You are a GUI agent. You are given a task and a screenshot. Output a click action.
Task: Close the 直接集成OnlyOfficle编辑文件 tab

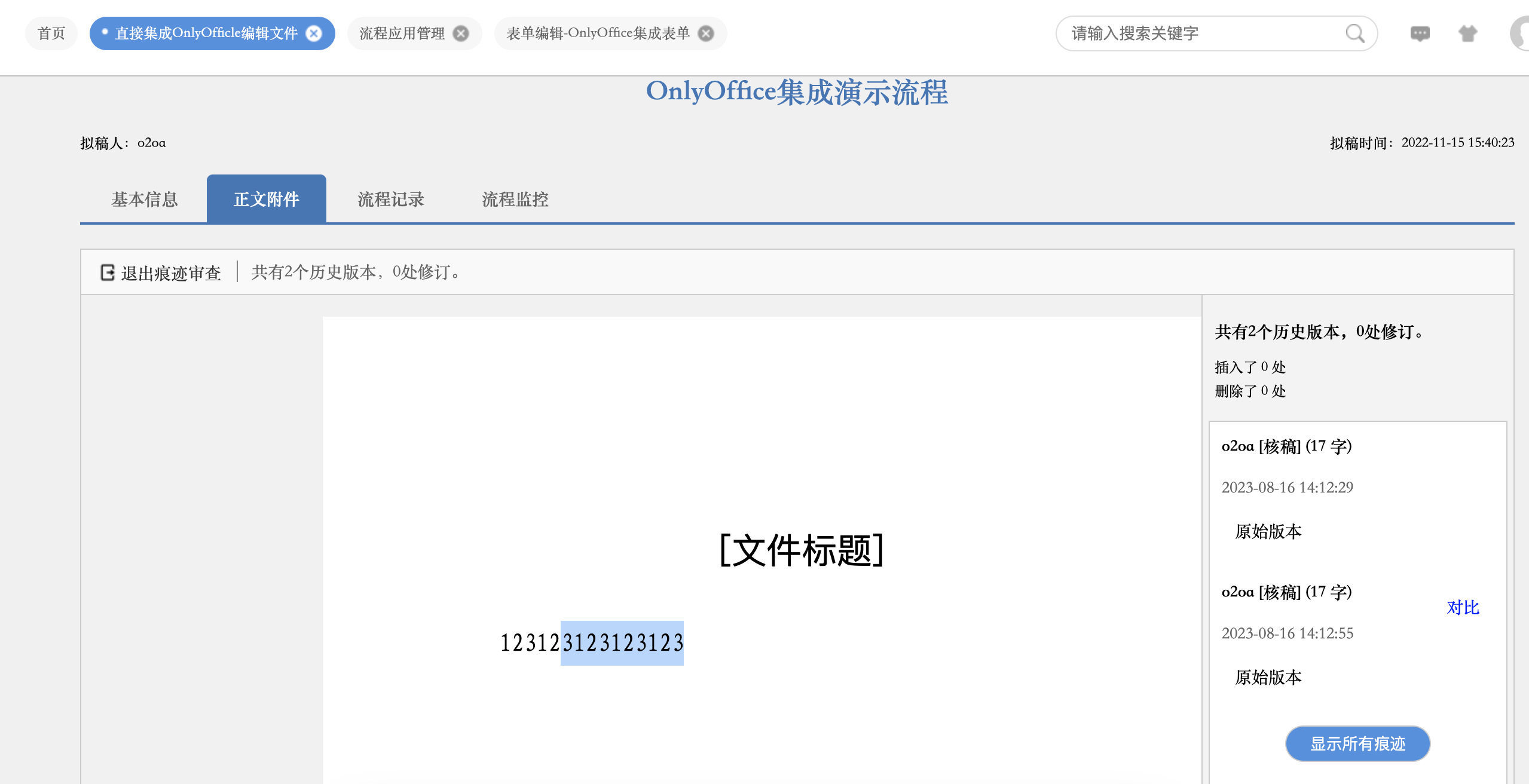point(314,33)
